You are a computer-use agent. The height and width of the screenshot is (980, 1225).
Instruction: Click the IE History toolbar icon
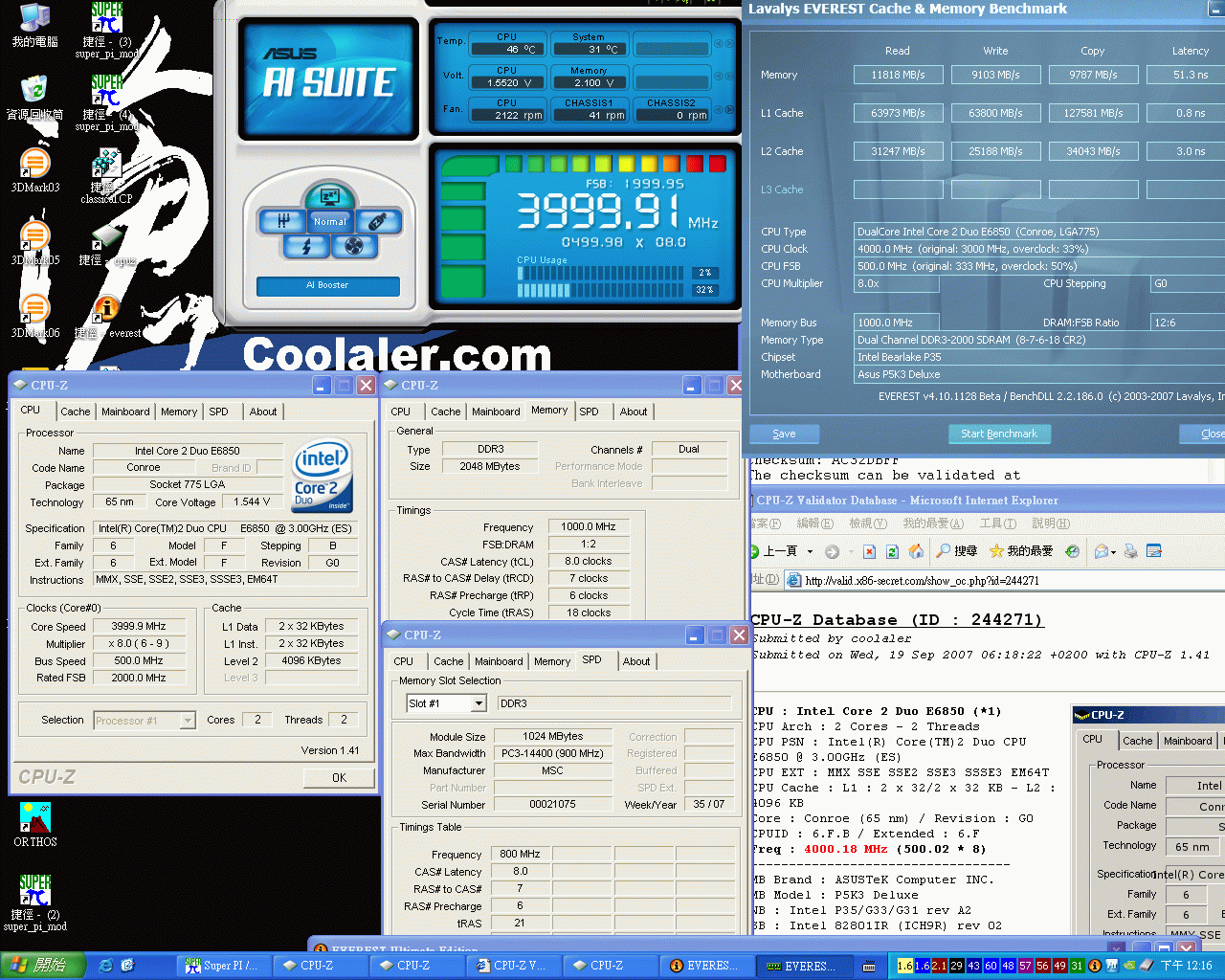[x=1073, y=551]
